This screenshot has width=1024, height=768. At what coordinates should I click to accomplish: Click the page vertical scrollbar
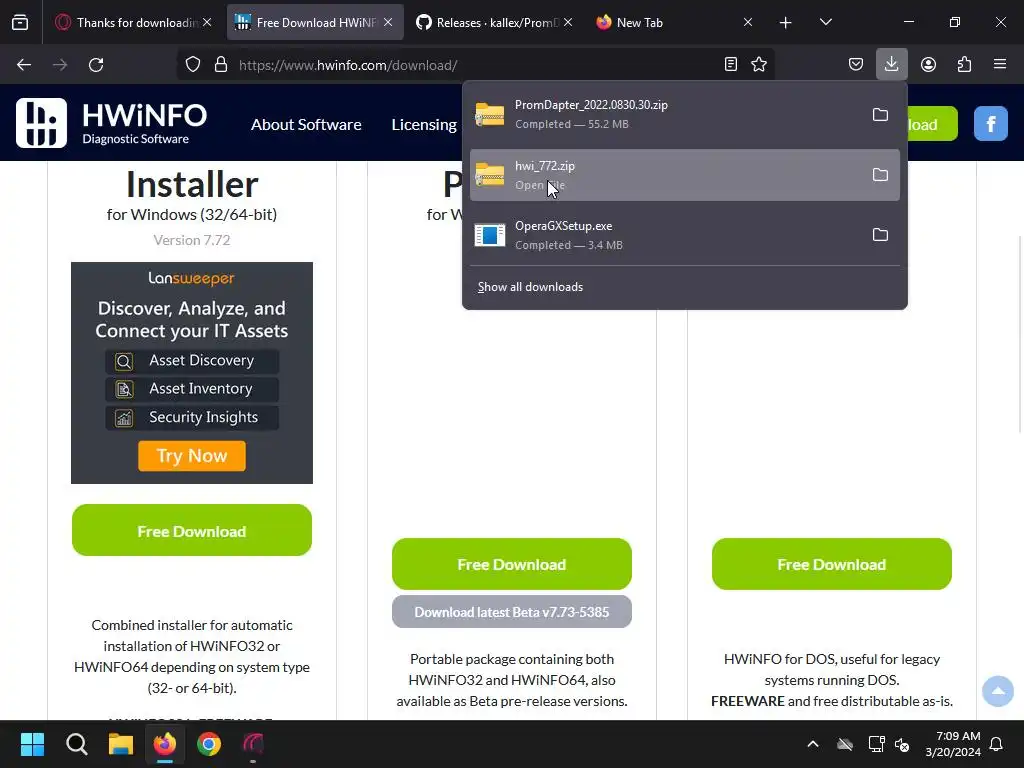pyautogui.click(x=1021, y=334)
